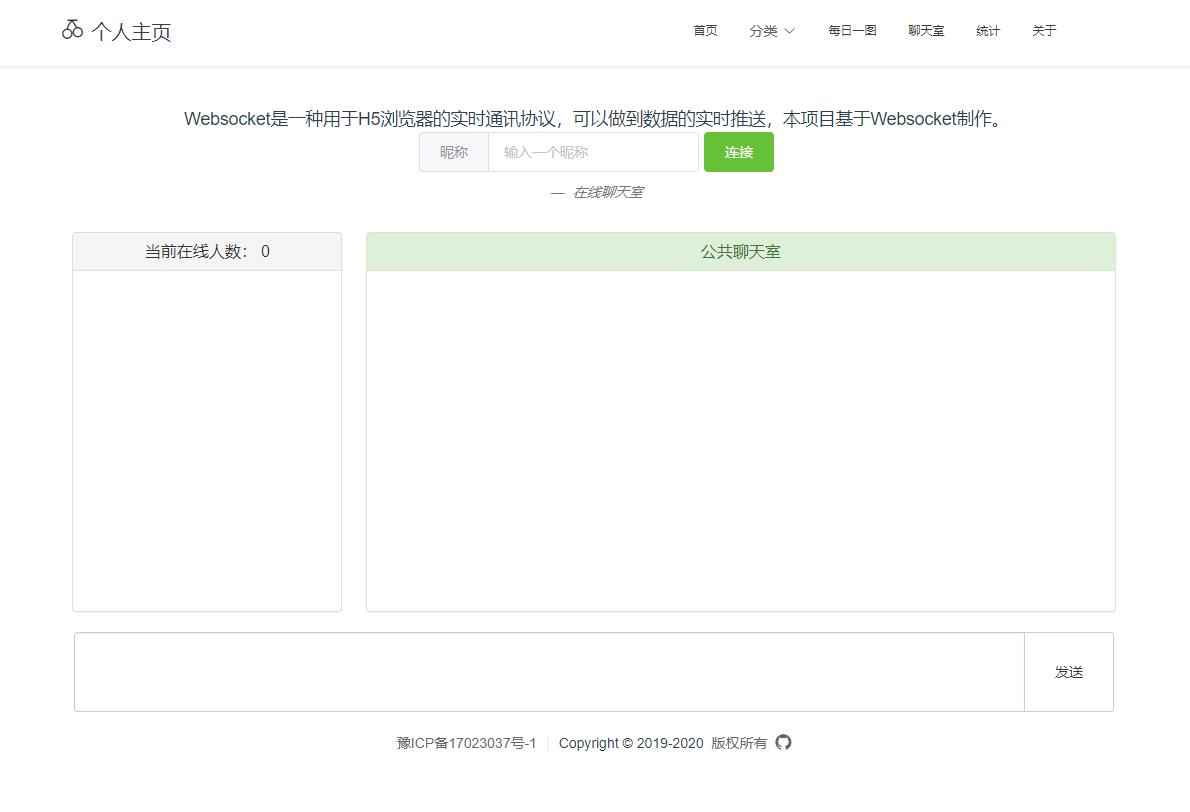The width and height of the screenshot is (1190, 812).
Task: Go to 首页 in the navigation
Action: 705,30
